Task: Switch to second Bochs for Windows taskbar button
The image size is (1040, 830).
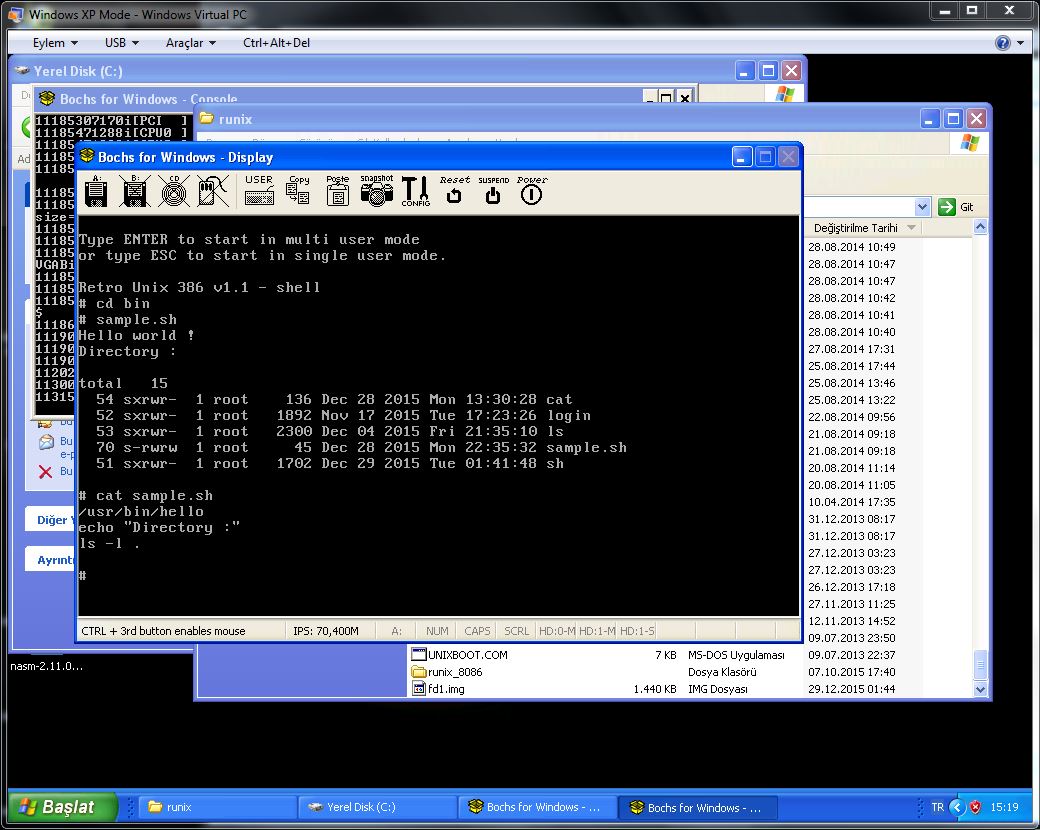Action: [x=698, y=807]
